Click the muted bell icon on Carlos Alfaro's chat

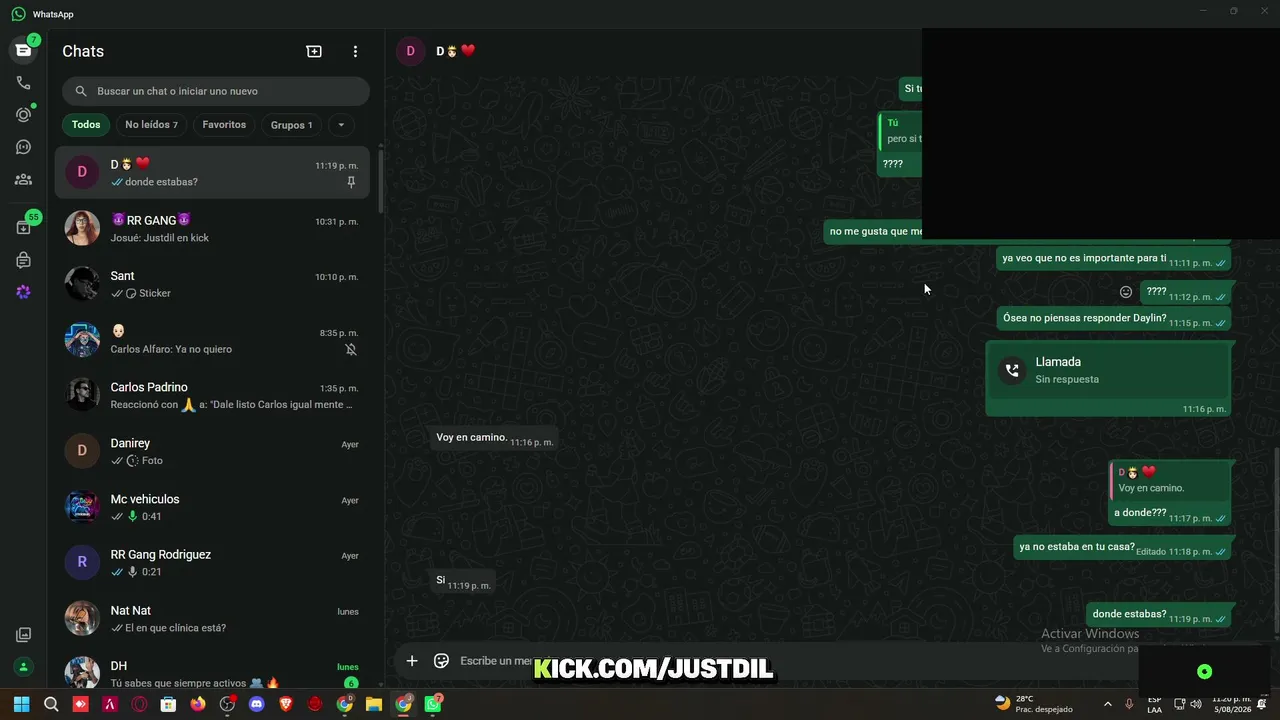click(351, 349)
